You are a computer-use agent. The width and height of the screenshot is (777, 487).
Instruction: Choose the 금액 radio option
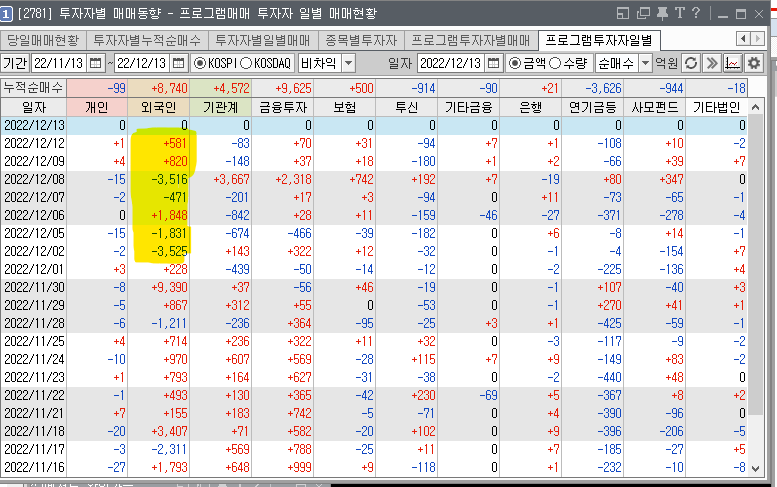[514, 63]
